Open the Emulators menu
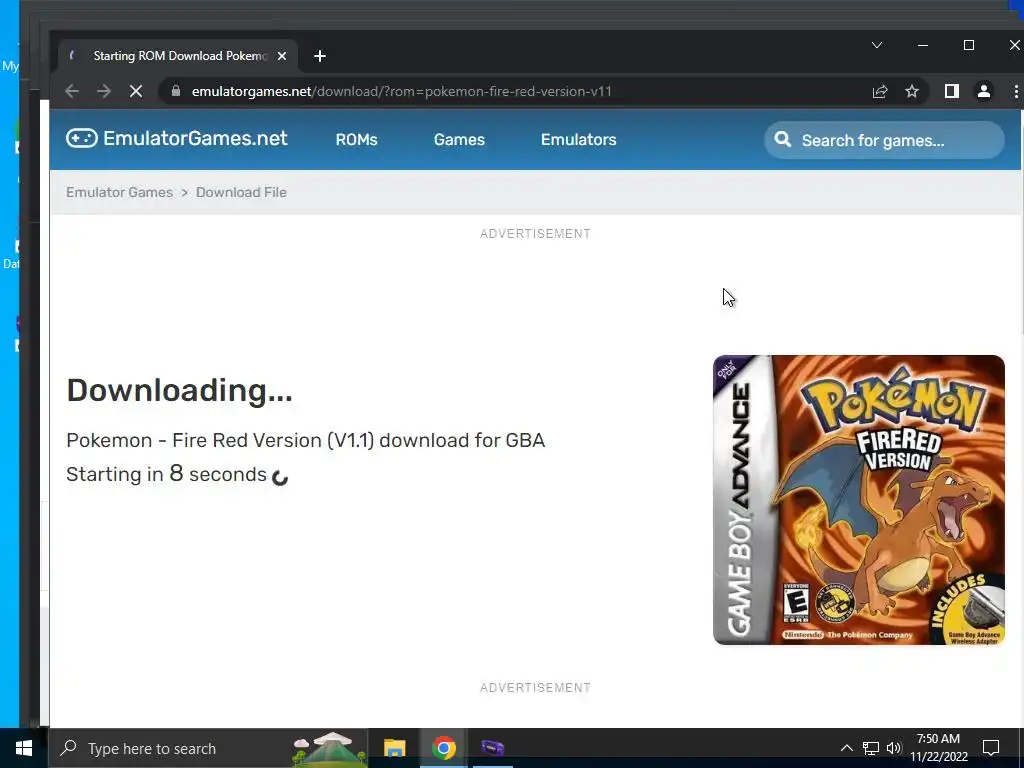 click(x=579, y=140)
